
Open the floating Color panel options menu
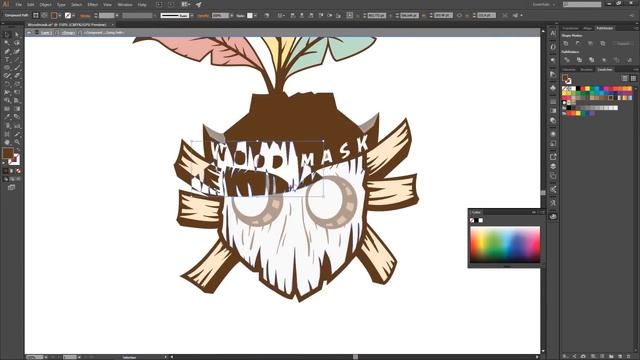click(x=542, y=212)
